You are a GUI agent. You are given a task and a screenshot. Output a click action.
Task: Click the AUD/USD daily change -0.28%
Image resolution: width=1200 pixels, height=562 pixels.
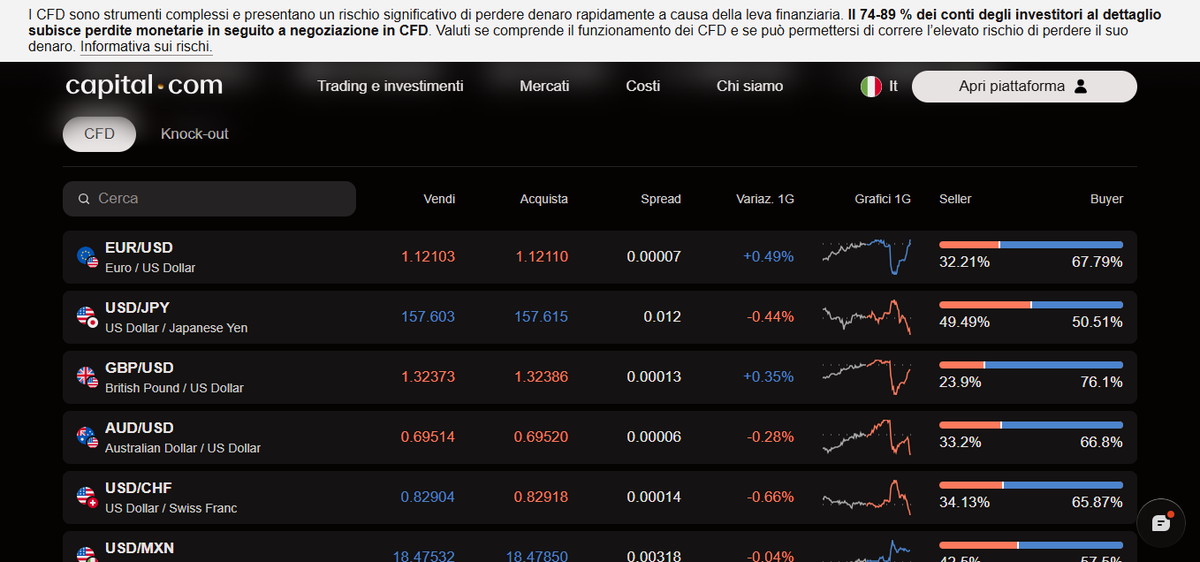pos(770,437)
